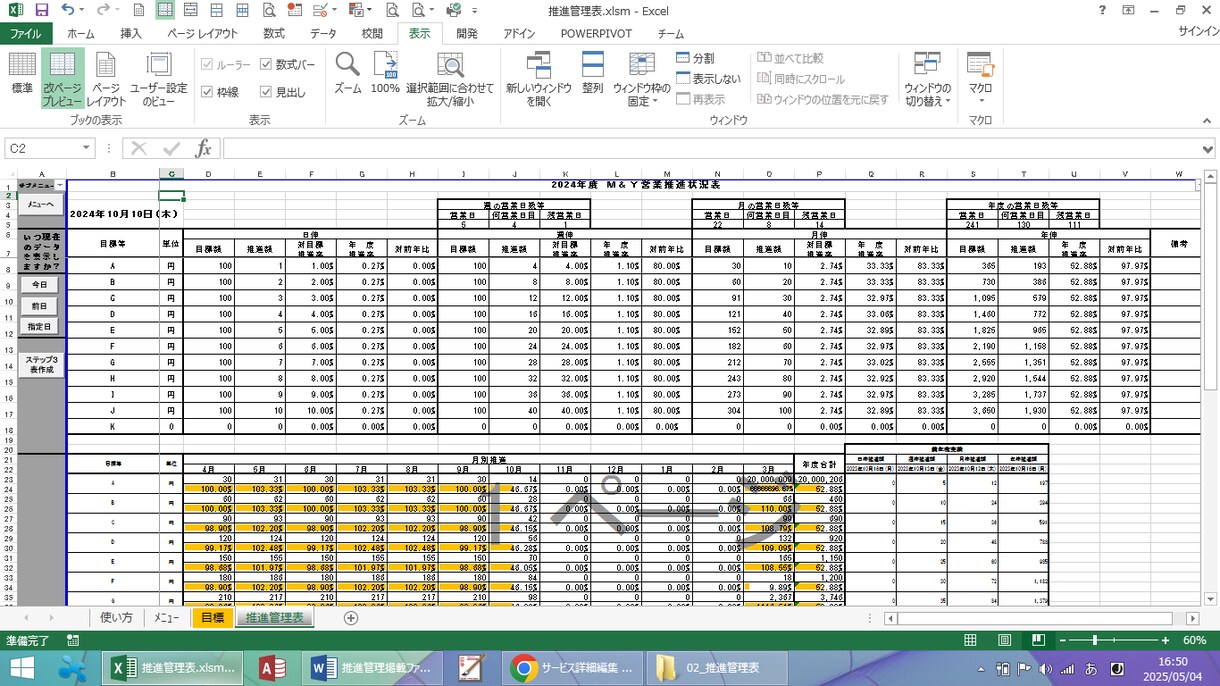Undo the last action
Screen dimensions: 1220x686
(x=67, y=10)
